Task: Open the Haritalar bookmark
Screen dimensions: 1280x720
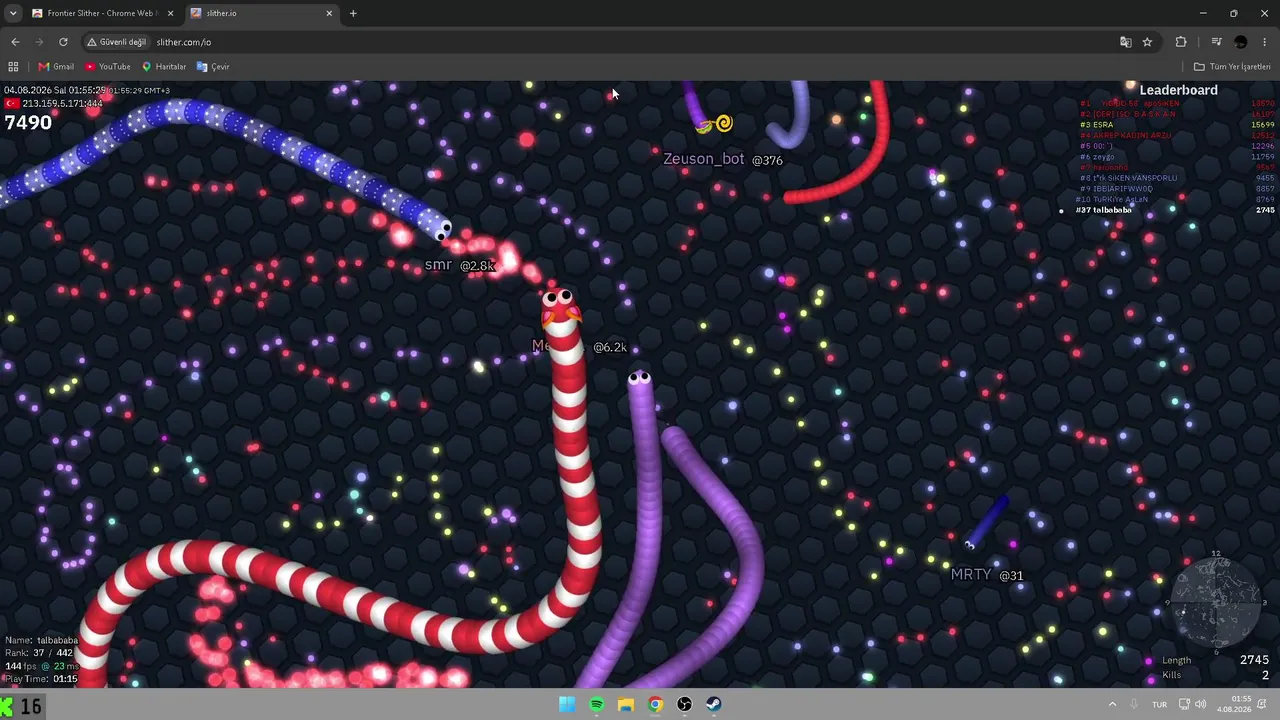Action: 164,67
